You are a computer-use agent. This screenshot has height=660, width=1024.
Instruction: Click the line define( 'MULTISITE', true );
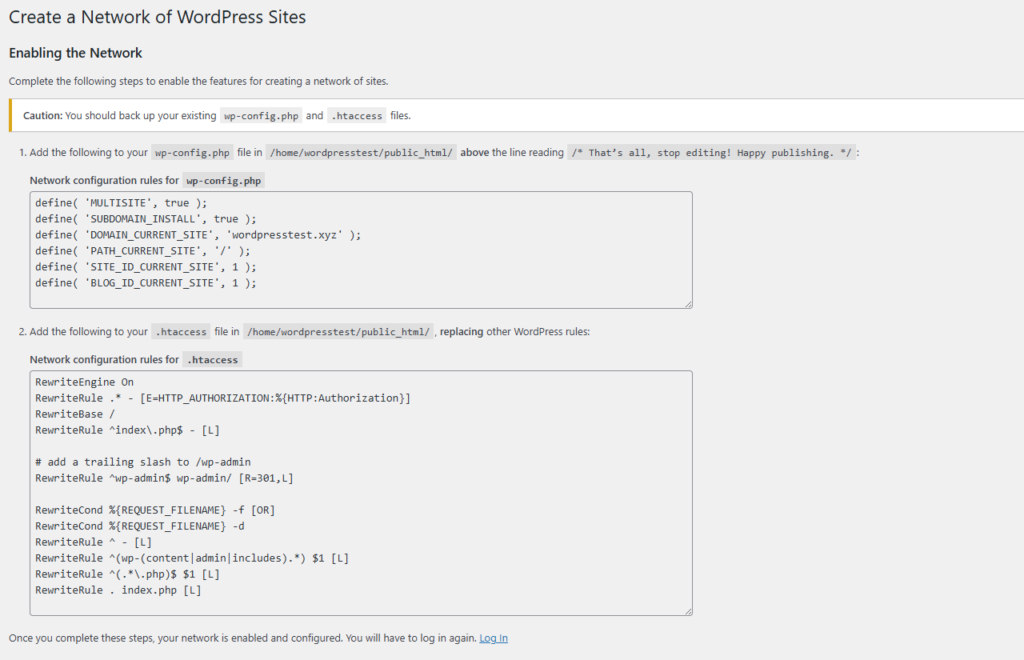121,203
